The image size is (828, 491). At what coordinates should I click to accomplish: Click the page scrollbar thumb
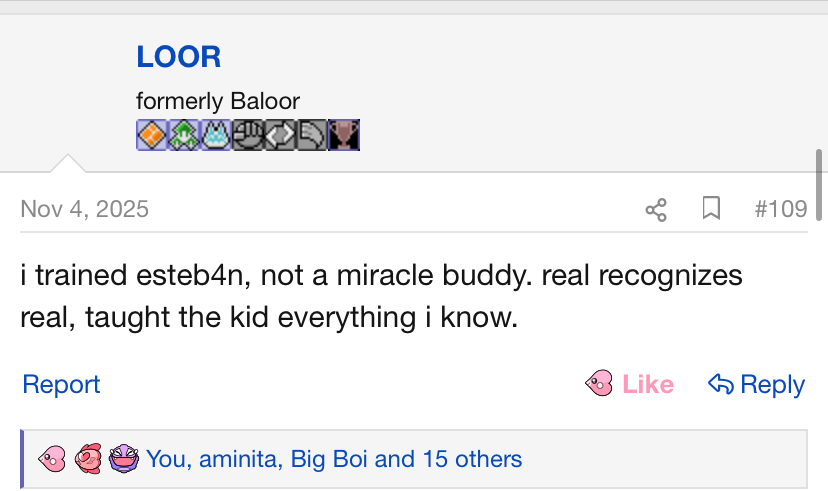(x=820, y=185)
